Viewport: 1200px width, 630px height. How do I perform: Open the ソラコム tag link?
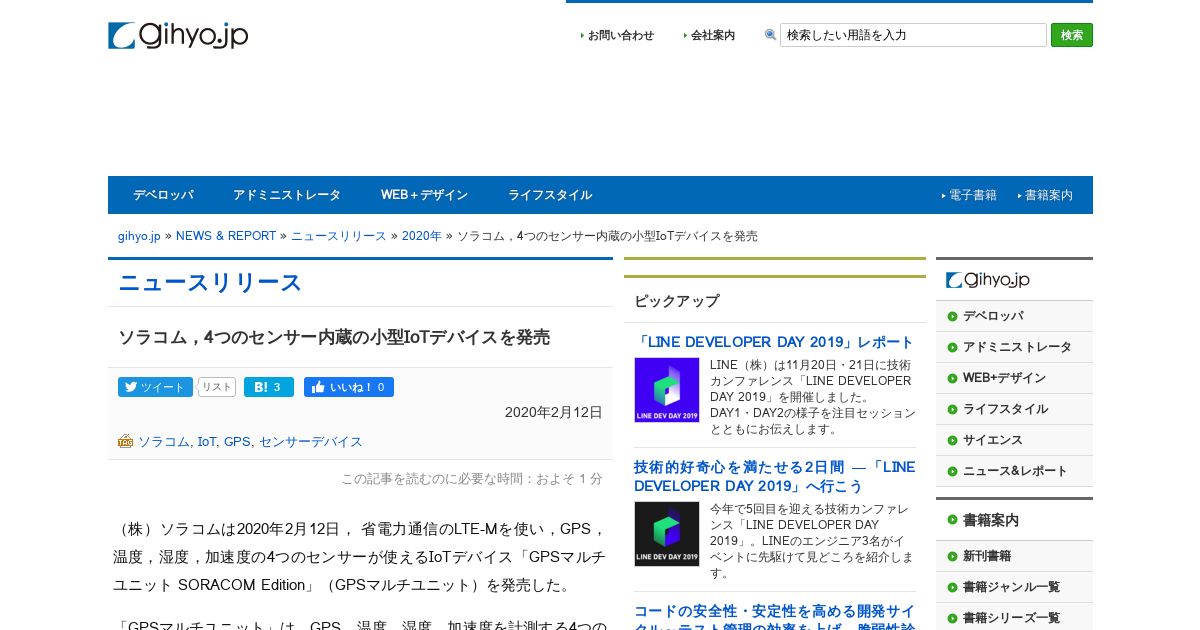[x=164, y=441]
